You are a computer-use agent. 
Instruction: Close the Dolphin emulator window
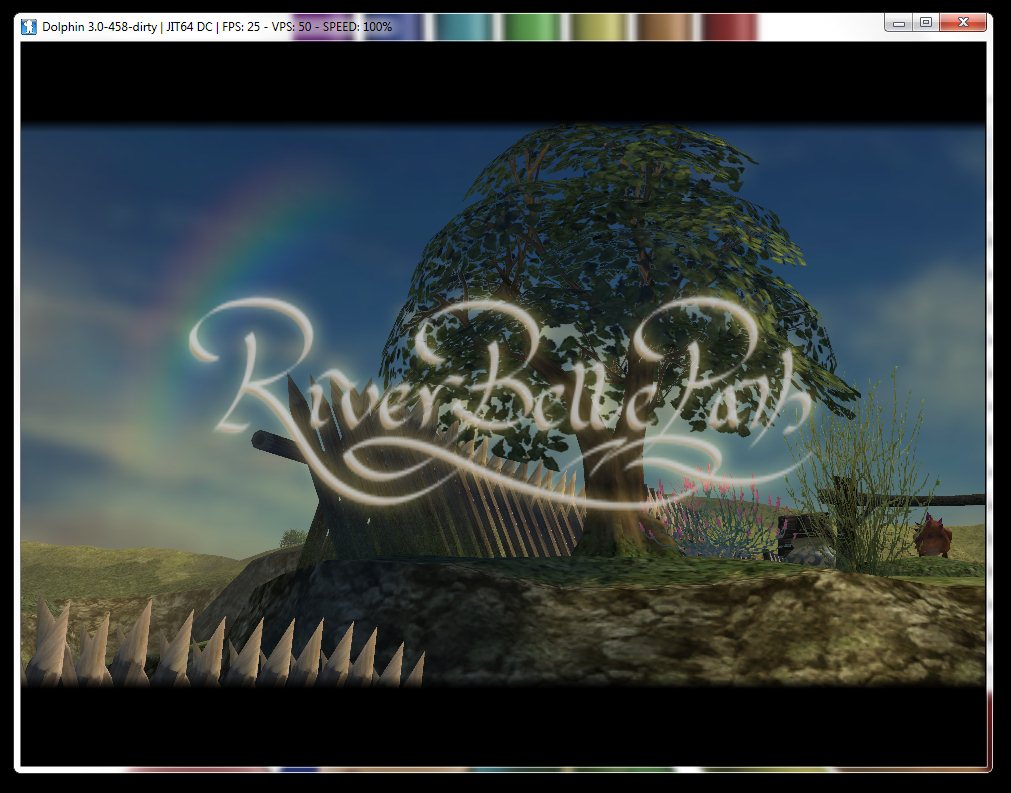click(964, 22)
